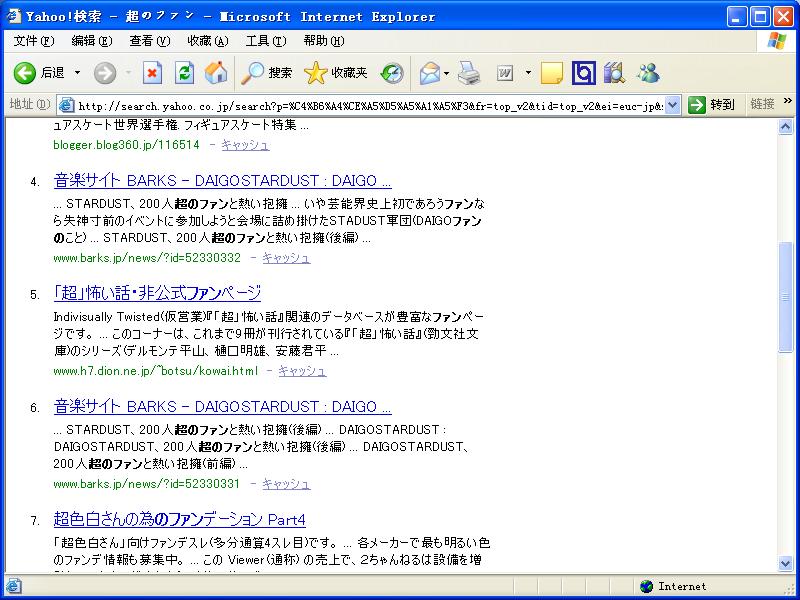The image size is (800, 600).
Task: Open the Search (搜索) magnifier button
Action: [266, 73]
